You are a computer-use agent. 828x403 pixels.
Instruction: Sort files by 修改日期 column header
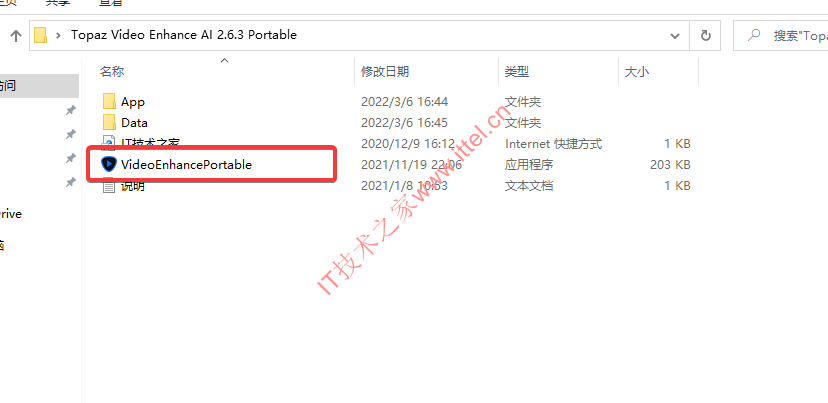[385, 72]
